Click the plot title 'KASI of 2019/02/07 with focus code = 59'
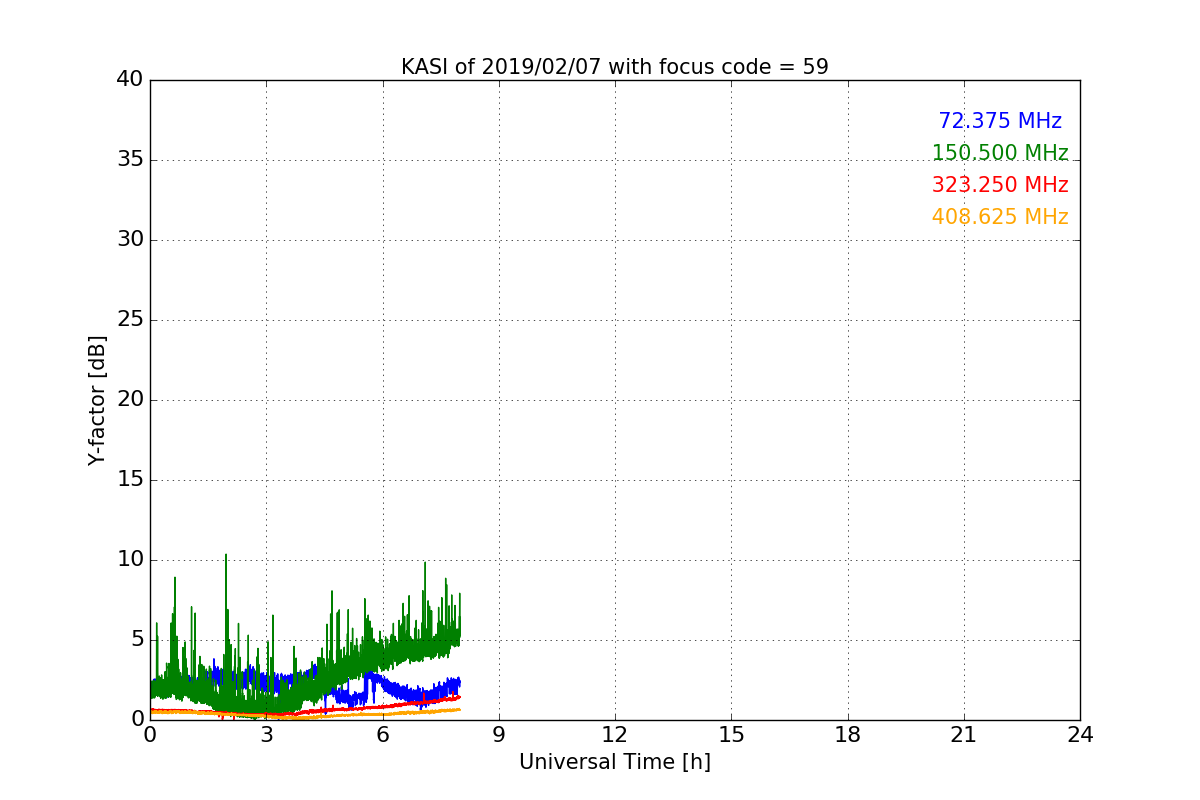Image resolution: width=1200 pixels, height=800 pixels. (615, 67)
